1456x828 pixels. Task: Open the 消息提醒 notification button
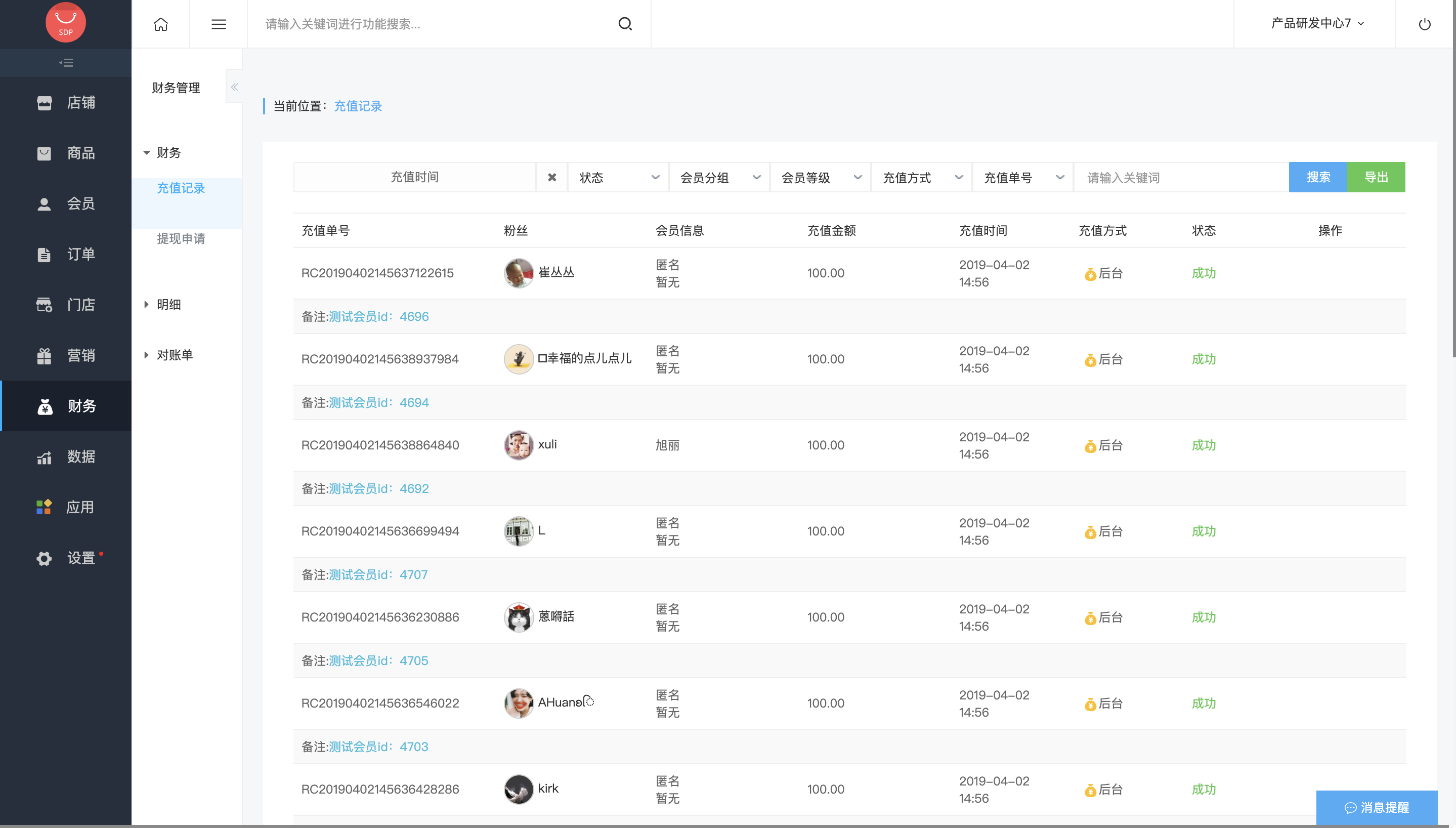(1377, 808)
